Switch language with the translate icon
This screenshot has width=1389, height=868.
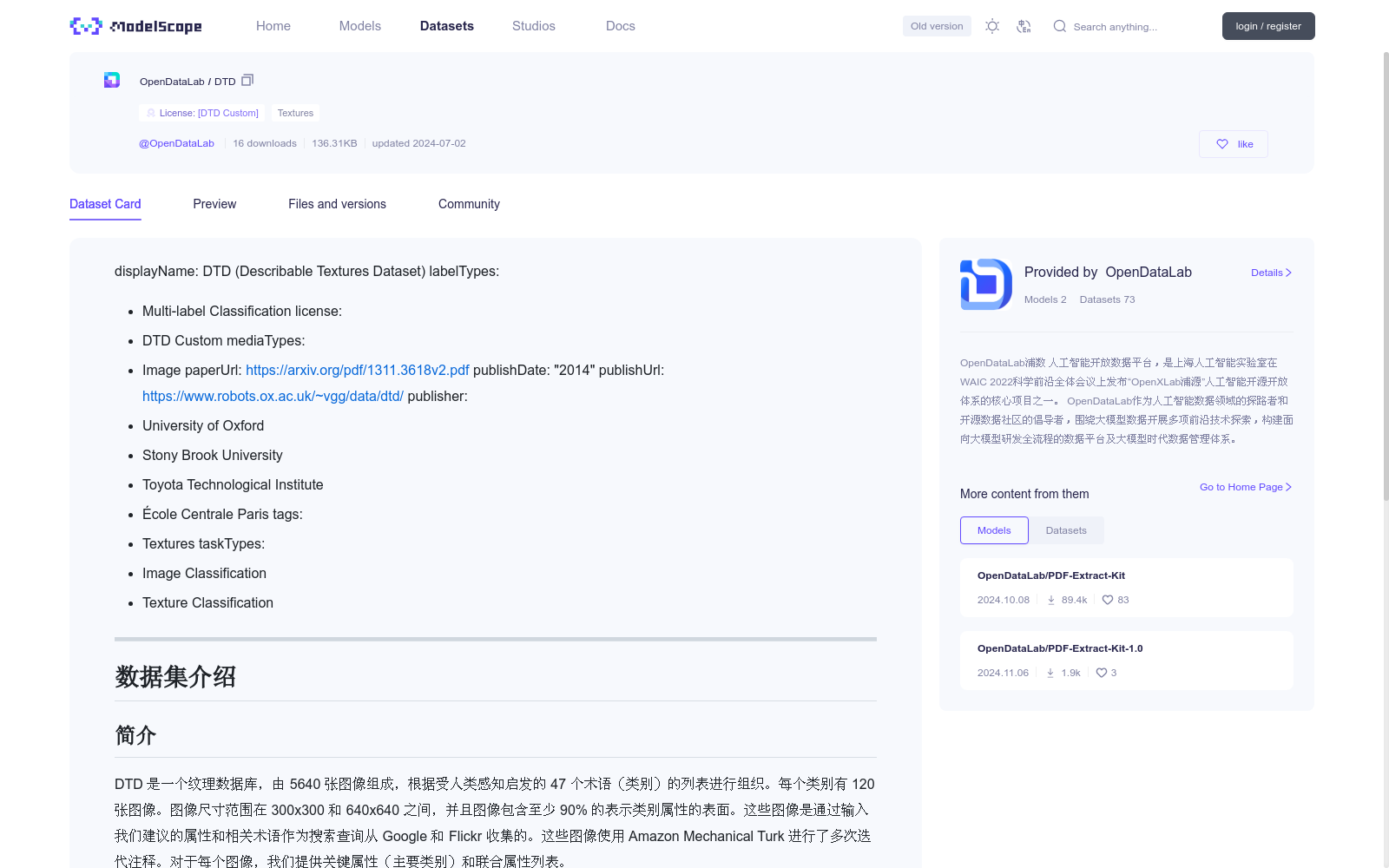click(1024, 26)
